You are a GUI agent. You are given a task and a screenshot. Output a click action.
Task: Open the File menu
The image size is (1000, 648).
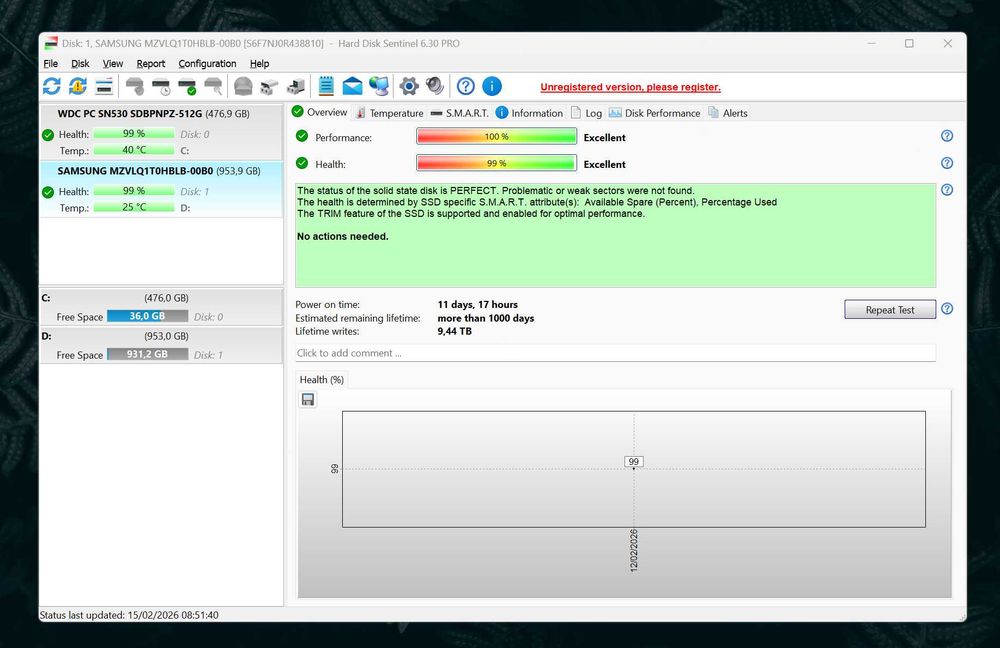click(50, 64)
